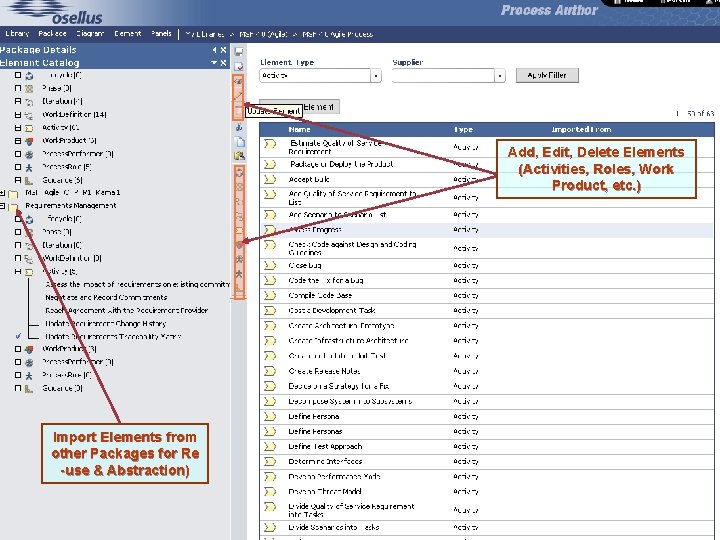This screenshot has height=540, width=720.
Task: Open the Package menu
Action: [52, 34]
